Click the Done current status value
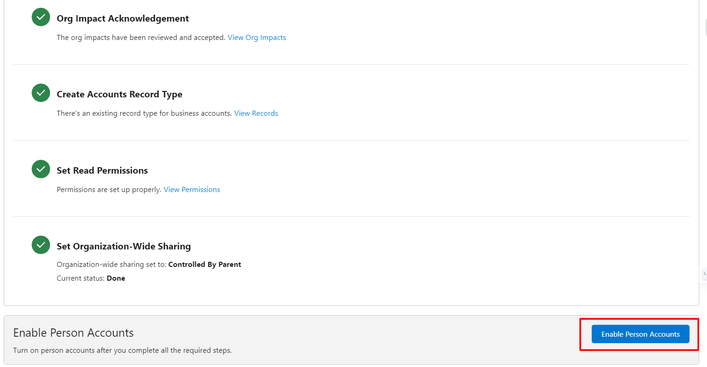Screen dimensions: 707x367 (x=116, y=278)
